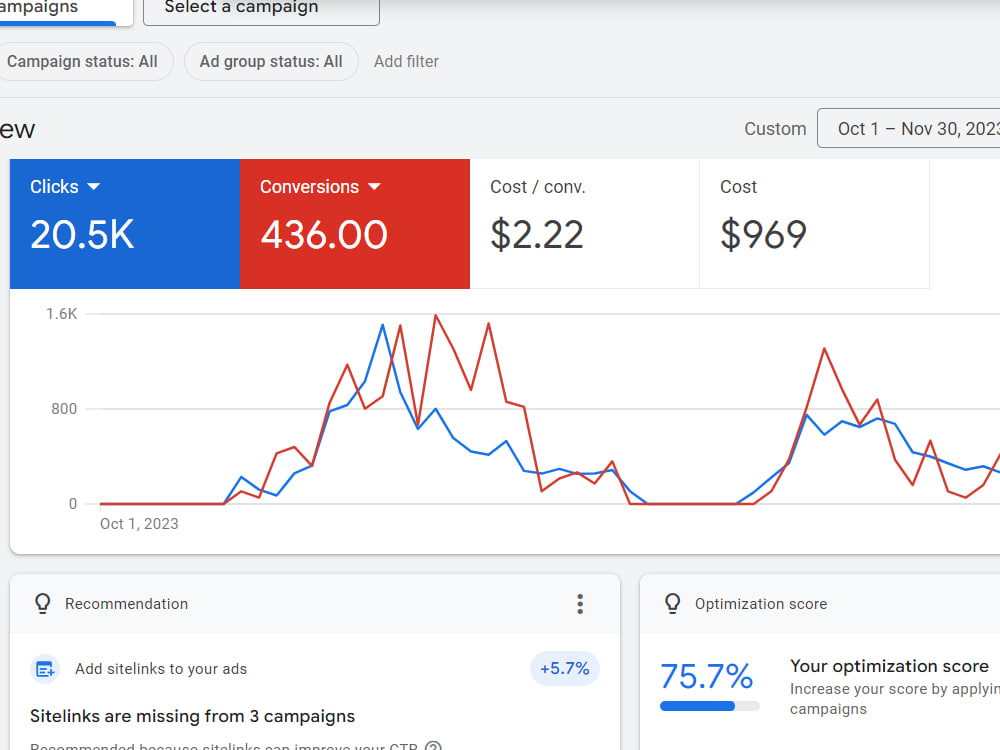Image resolution: width=1000 pixels, height=750 pixels.
Task: Click the sitelinks CTR help question icon
Action: pos(433,746)
